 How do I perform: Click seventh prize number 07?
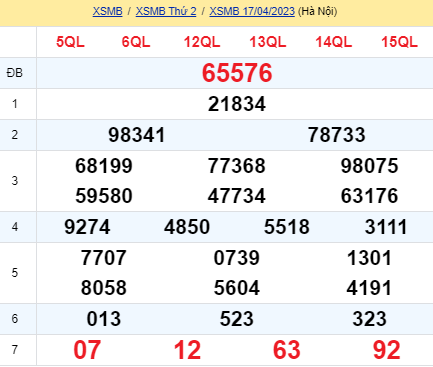click(87, 350)
